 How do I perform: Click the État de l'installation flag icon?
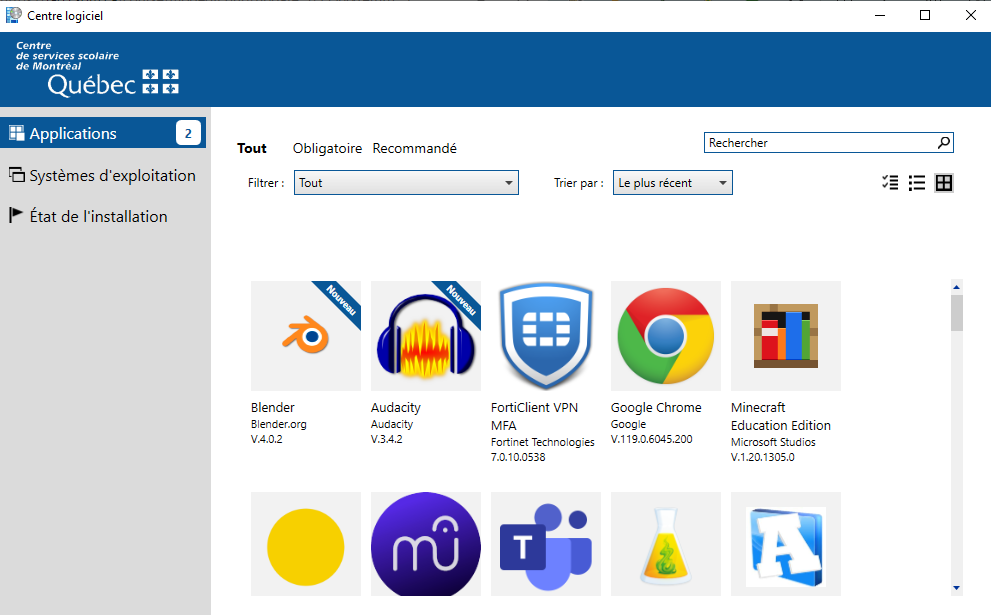(x=16, y=215)
